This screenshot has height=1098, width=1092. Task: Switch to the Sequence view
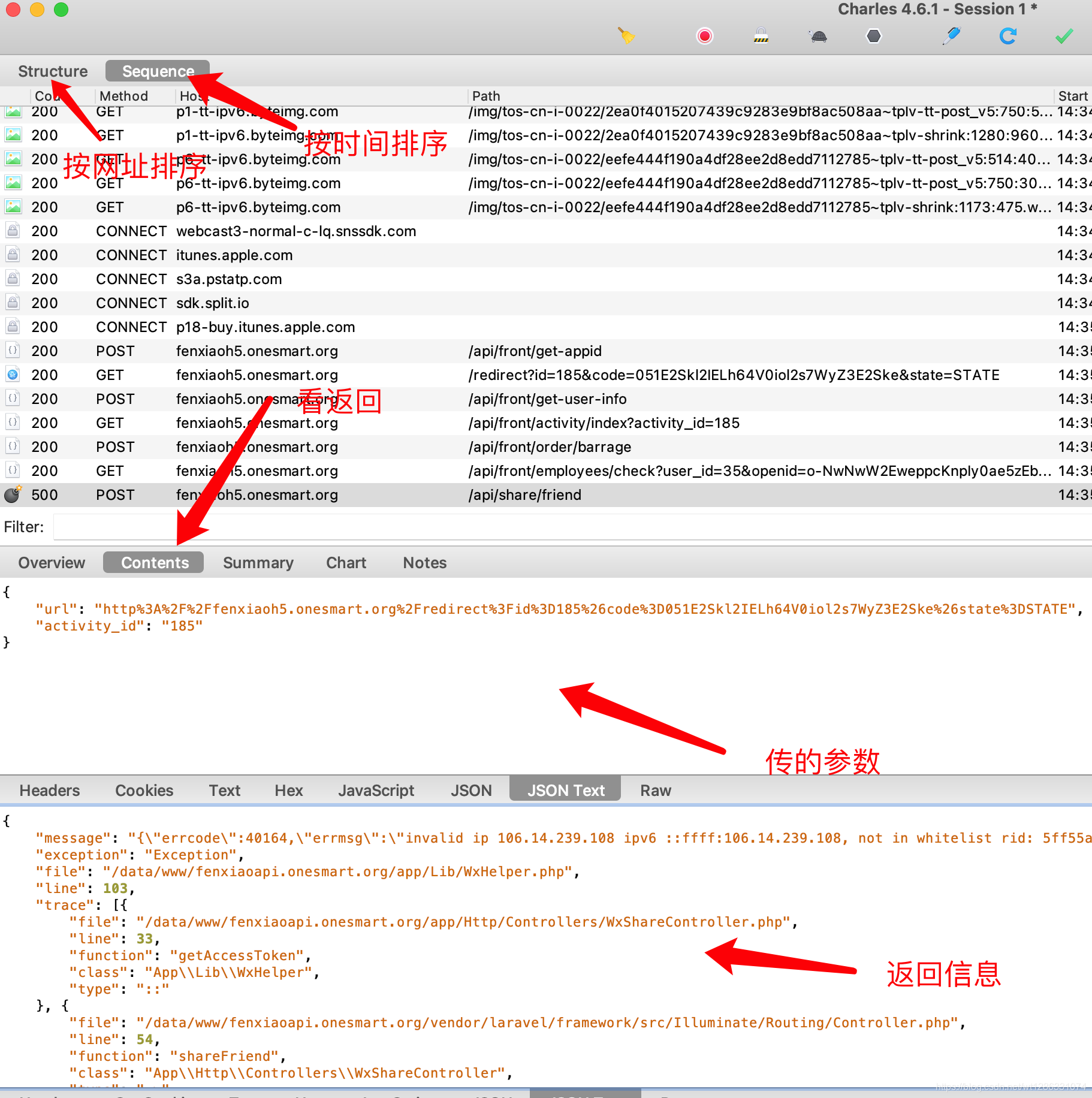coord(158,71)
